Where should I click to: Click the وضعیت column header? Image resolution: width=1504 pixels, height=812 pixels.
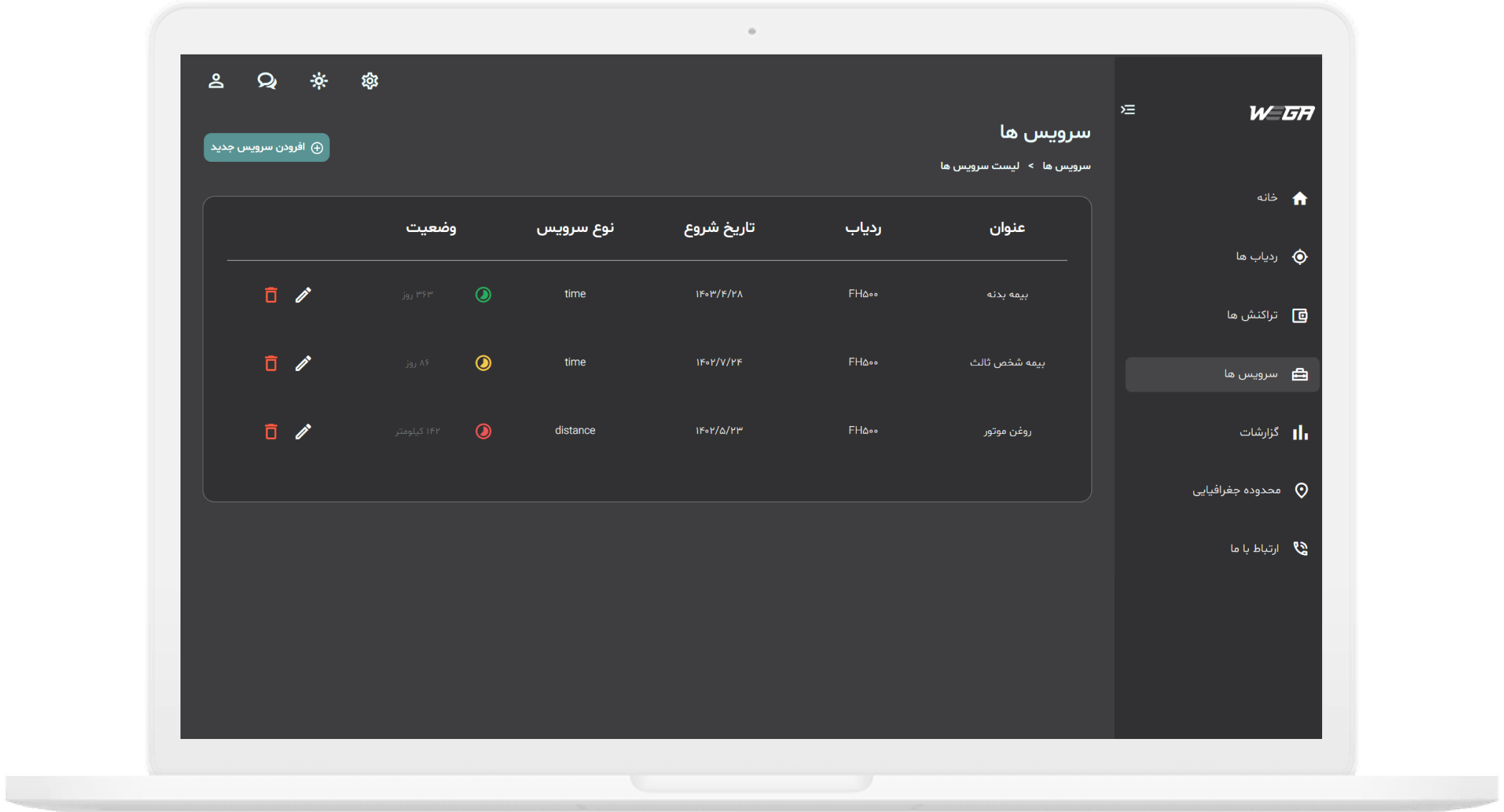point(431,228)
